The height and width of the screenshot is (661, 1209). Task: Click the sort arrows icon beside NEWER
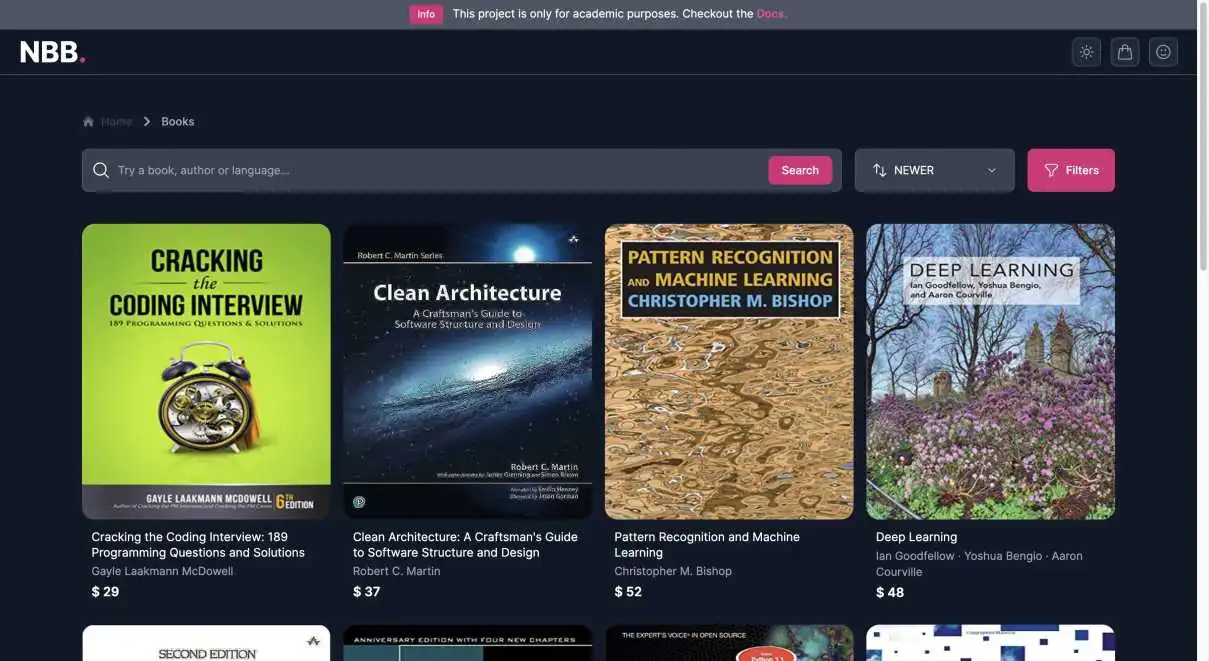[880, 170]
